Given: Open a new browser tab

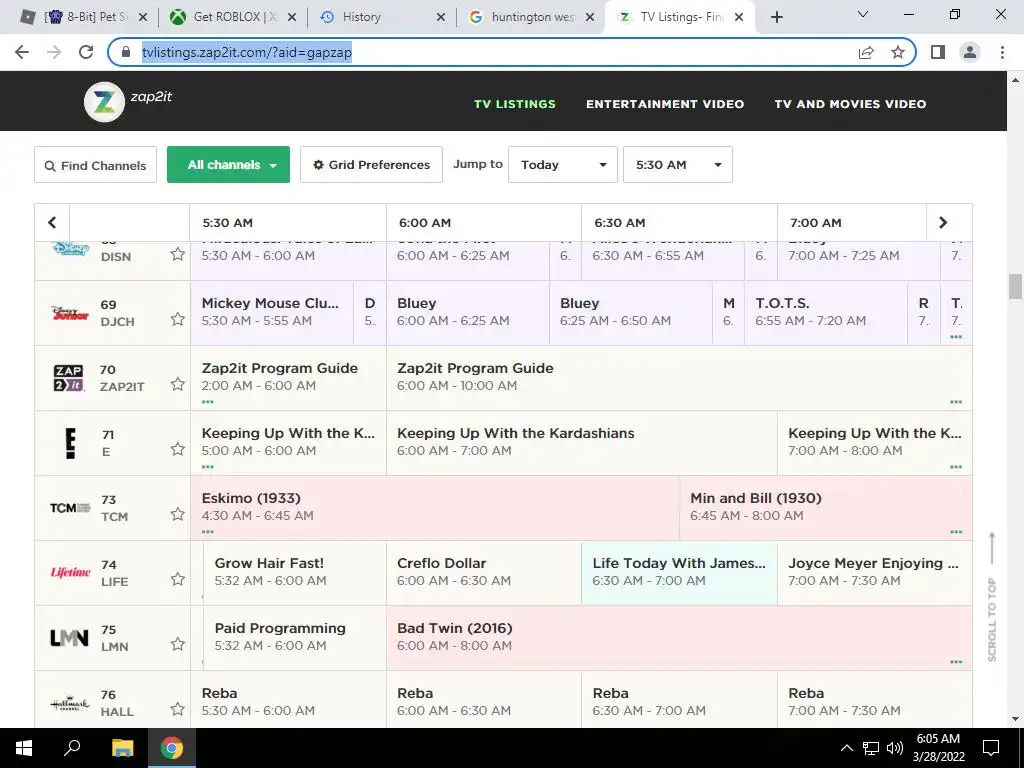Looking at the screenshot, I should 776,17.
